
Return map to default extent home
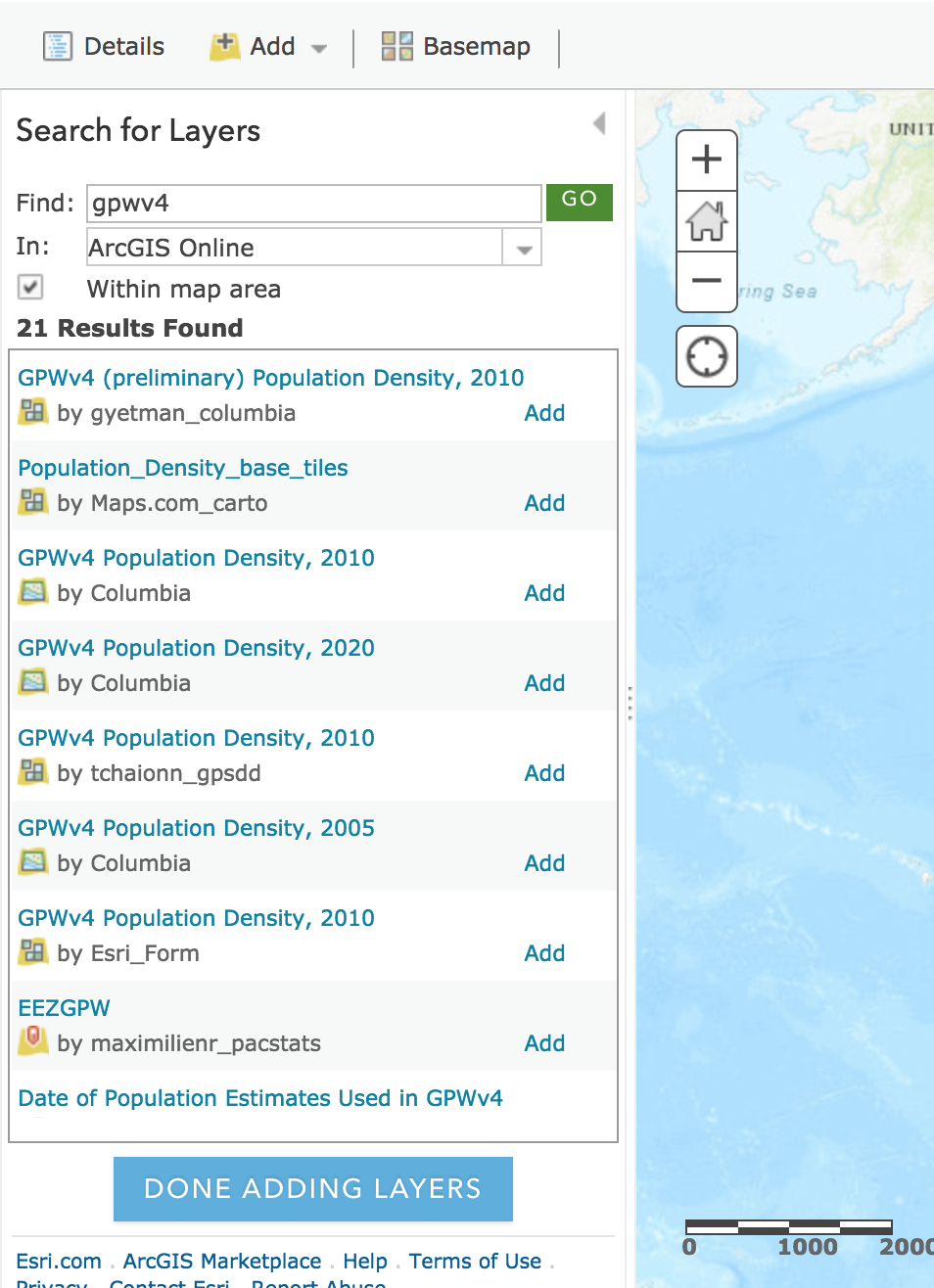(707, 221)
